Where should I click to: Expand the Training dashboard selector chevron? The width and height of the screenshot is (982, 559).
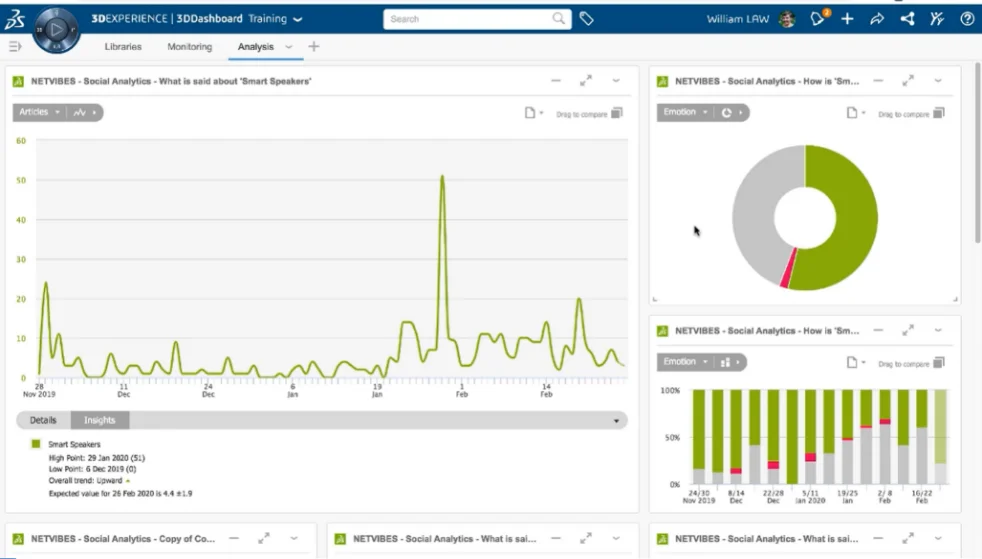click(x=298, y=19)
